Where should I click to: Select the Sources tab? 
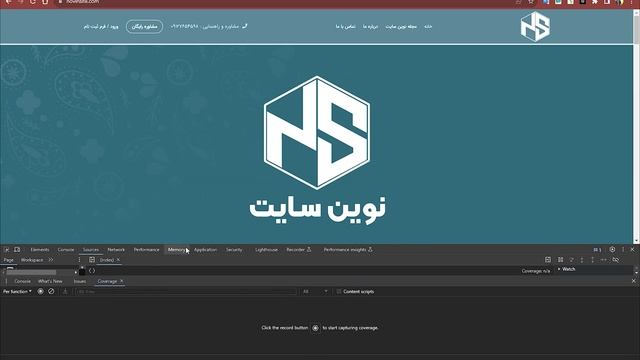(91, 250)
